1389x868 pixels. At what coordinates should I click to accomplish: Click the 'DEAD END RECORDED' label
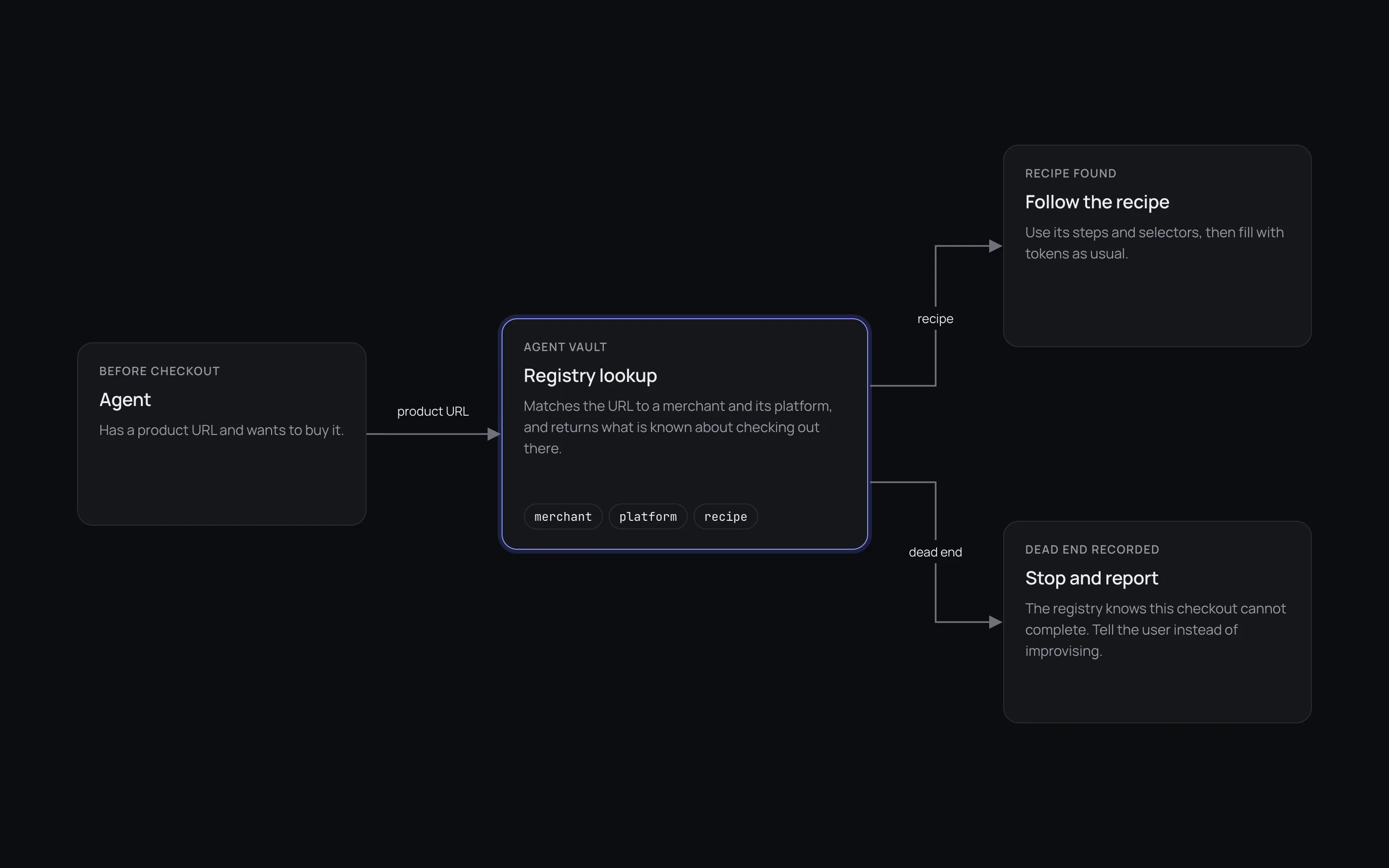1092,549
